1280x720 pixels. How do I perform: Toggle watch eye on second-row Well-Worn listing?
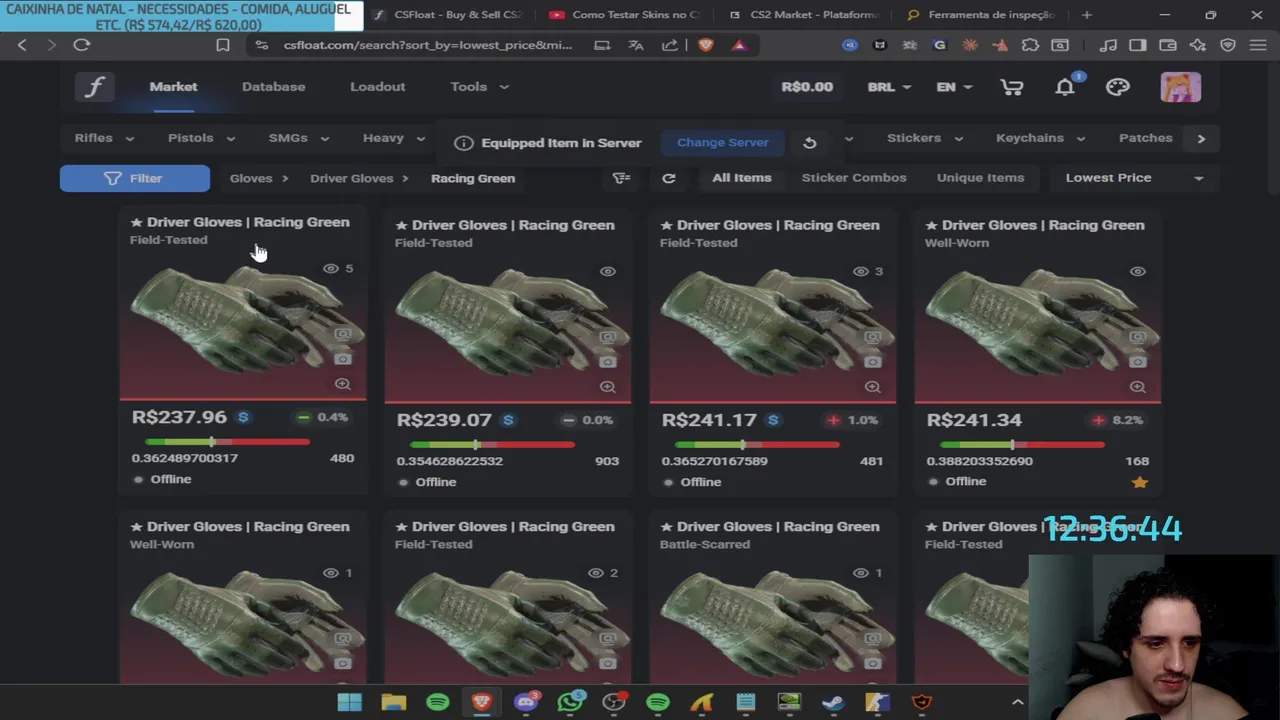[330, 573]
